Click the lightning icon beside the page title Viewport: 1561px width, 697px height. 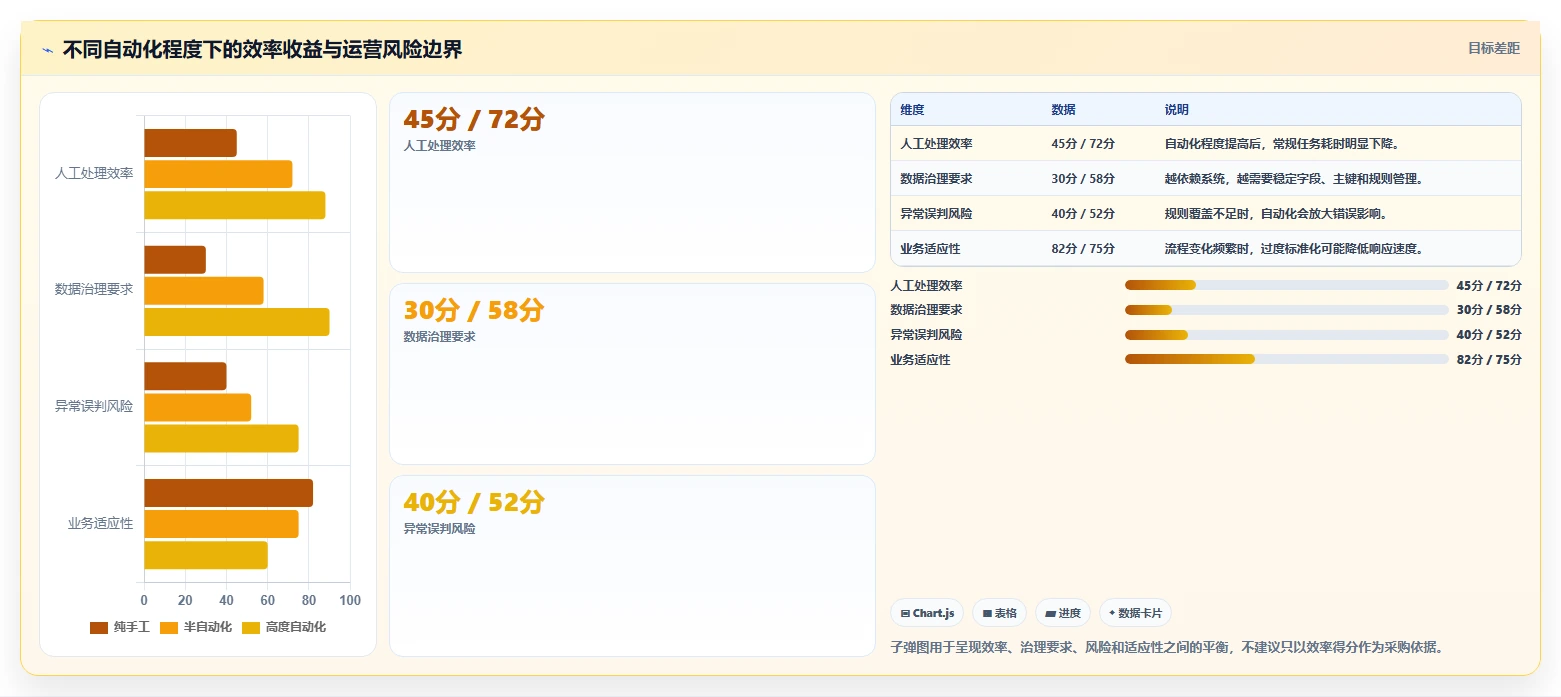47,50
